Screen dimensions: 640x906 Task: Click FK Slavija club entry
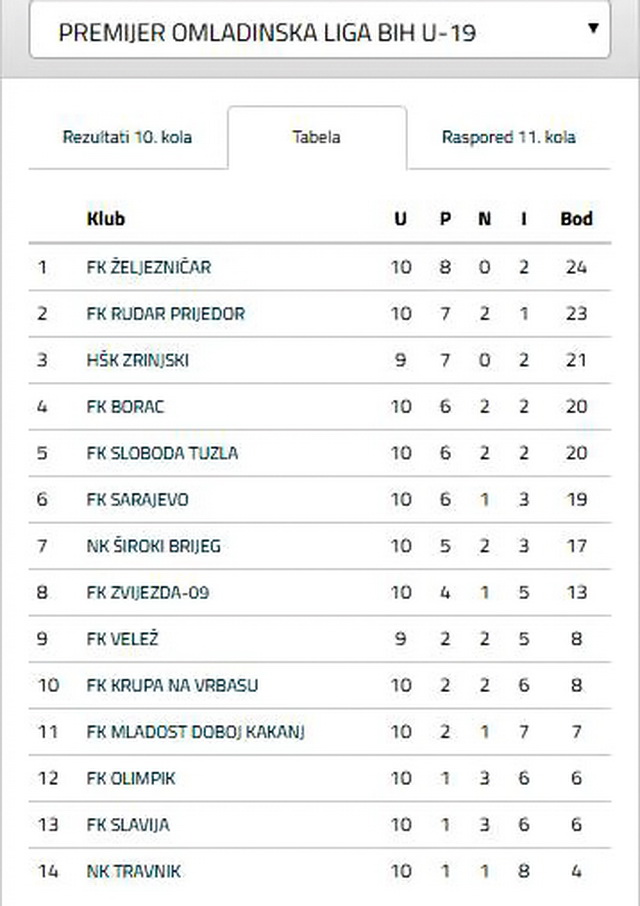pyautogui.click(x=128, y=825)
